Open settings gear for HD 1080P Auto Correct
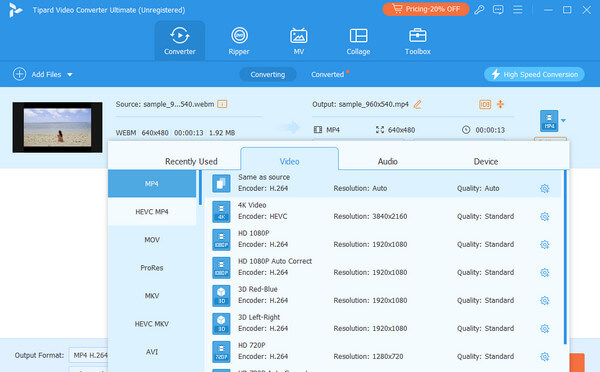 (545, 272)
